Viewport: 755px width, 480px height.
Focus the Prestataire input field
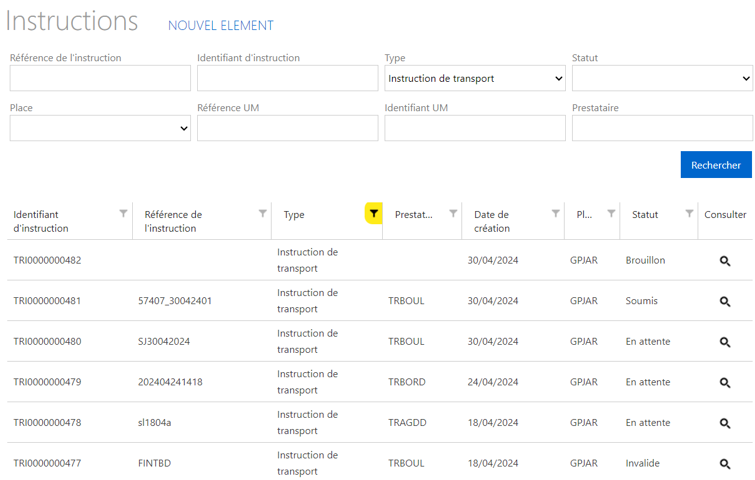coord(662,128)
